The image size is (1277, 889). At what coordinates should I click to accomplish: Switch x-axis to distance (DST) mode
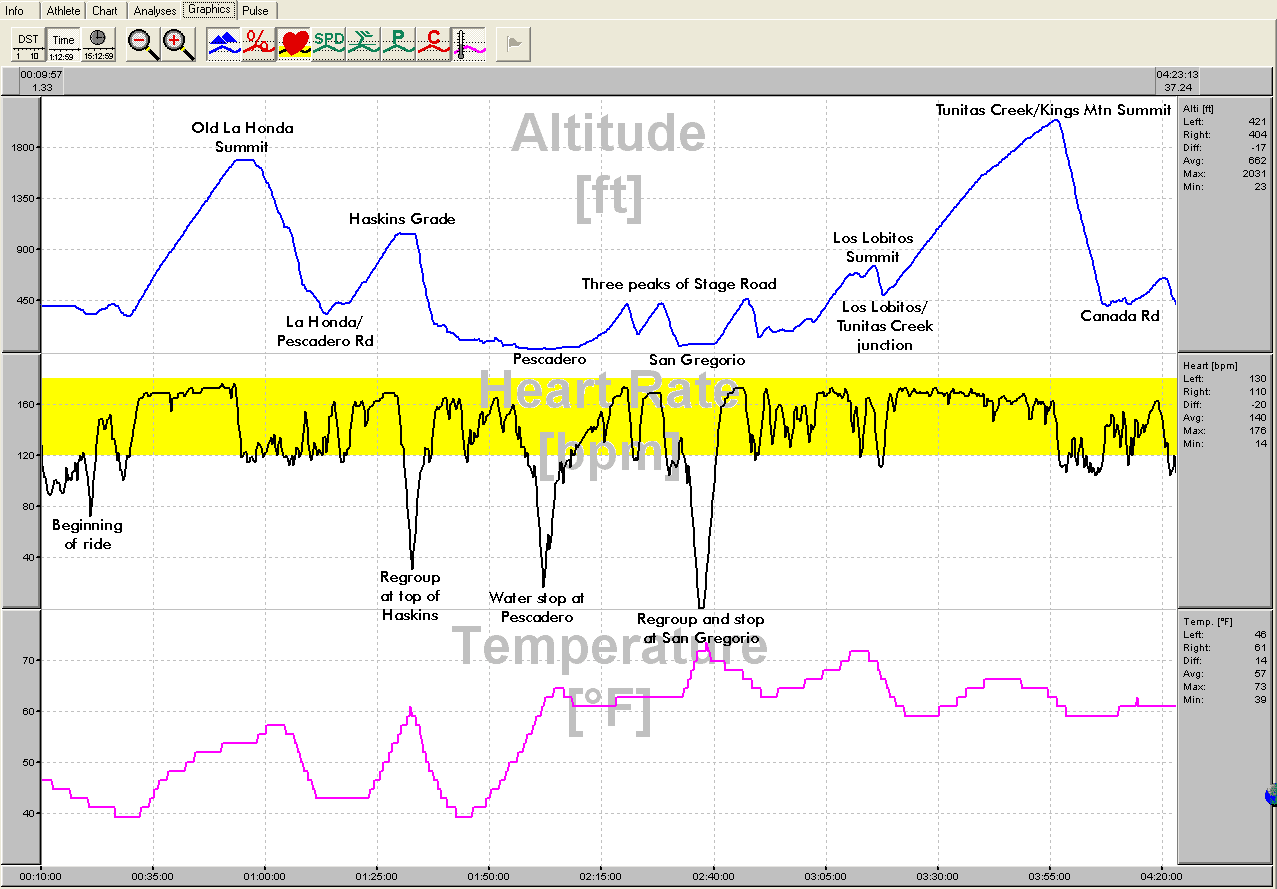28,45
